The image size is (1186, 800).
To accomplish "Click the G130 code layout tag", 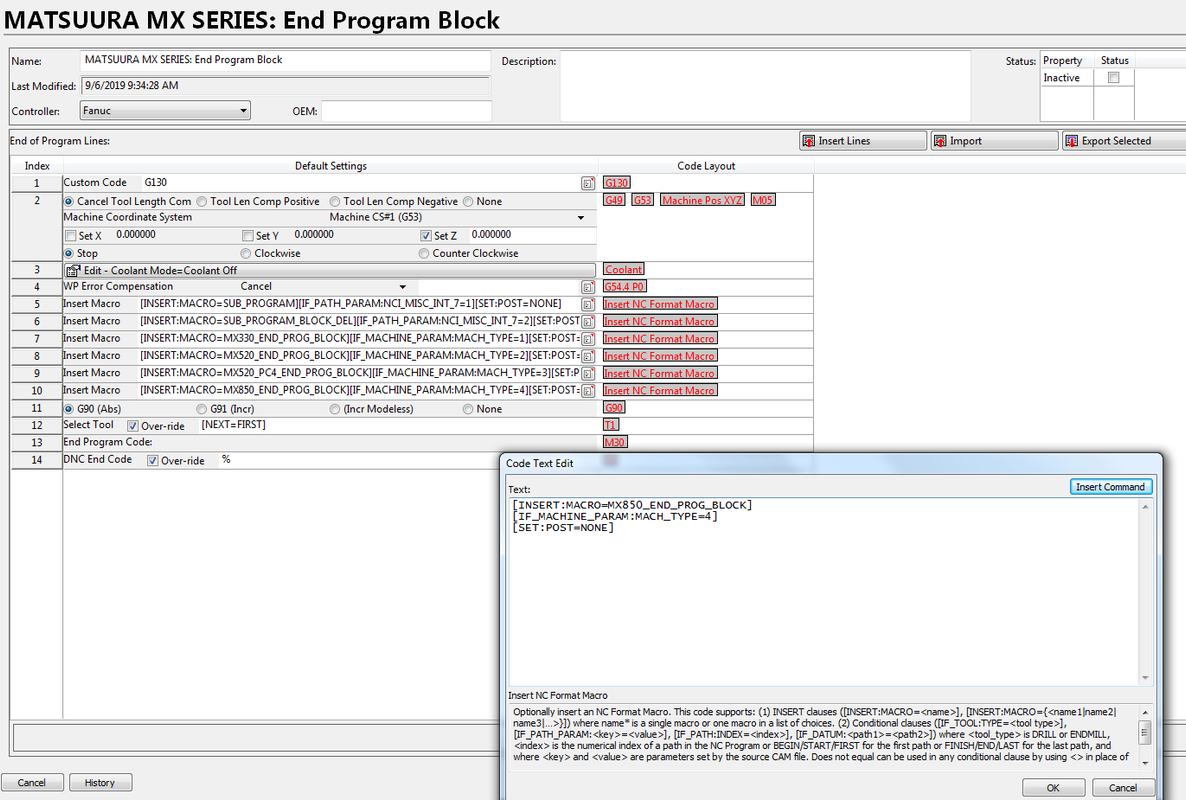I will click(x=616, y=183).
